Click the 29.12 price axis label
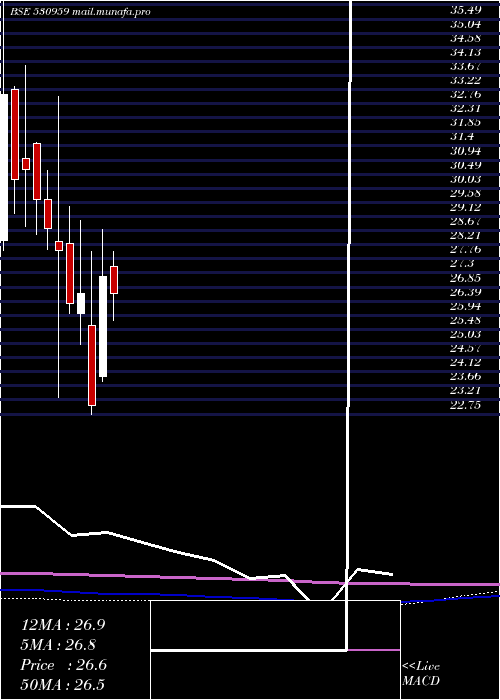 pos(465,208)
